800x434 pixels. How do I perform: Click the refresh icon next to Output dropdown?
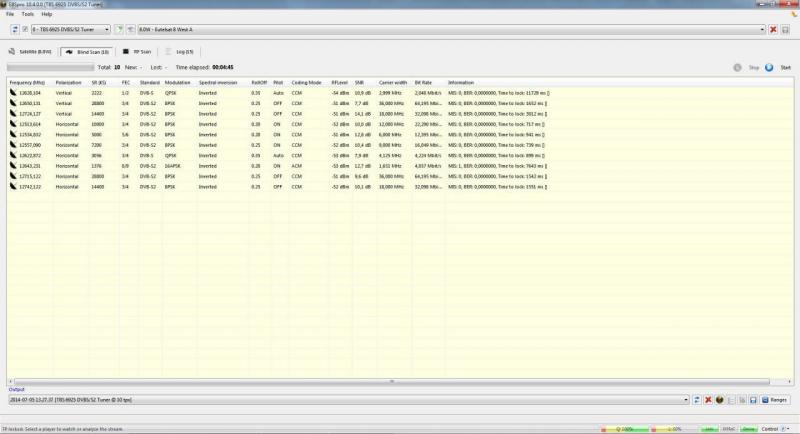(x=697, y=399)
